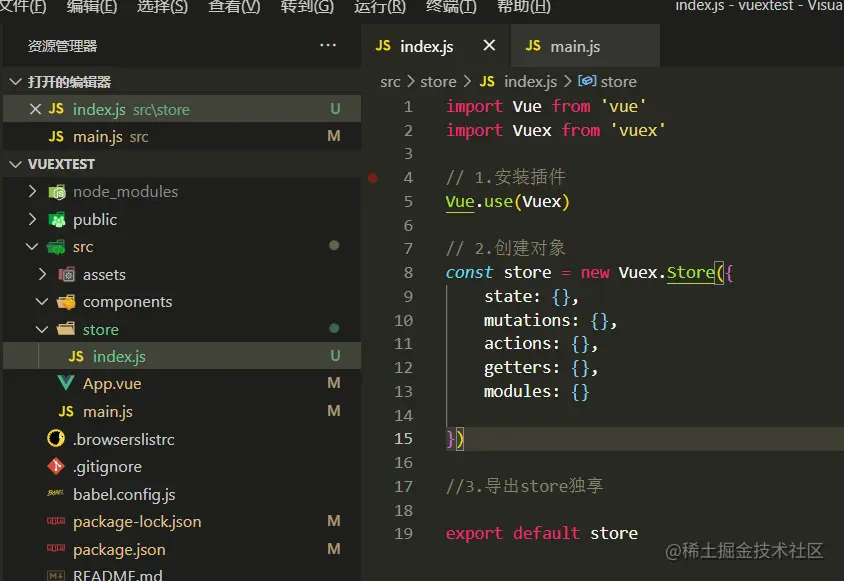Click the node_modules folder icon
The image size is (844, 581).
pyautogui.click(x=57, y=192)
